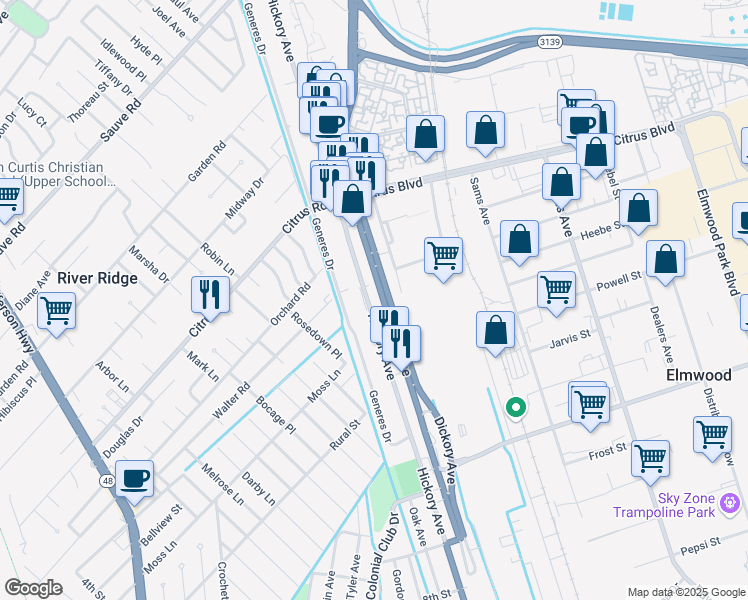Screen dimensions: 748x600
Task: Select the fork-and-knife marker on Dickory Ave
Action: point(401,343)
